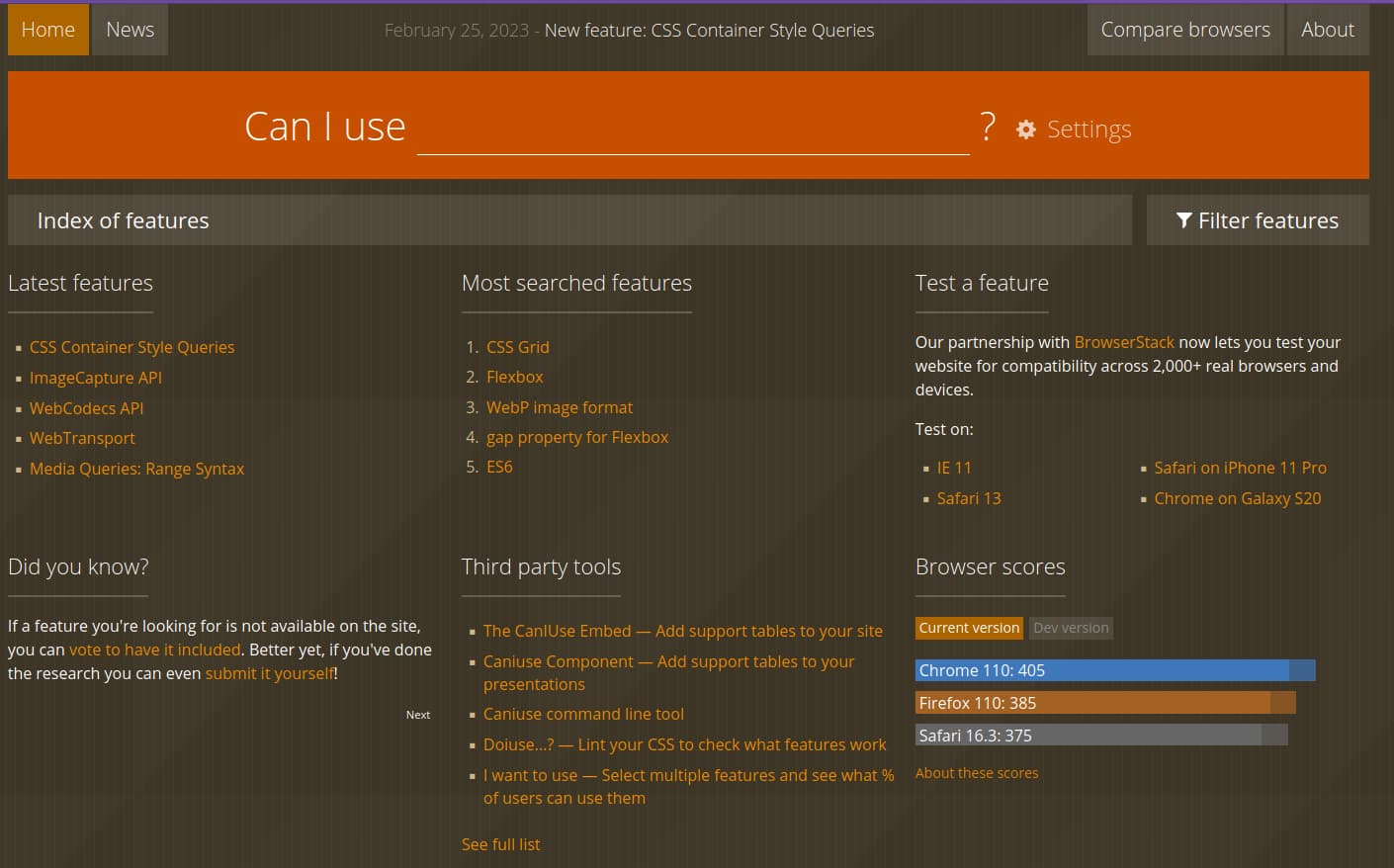Image resolution: width=1394 pixels, height=868 pixels.
Task: Open the News tab
Action: [130, 30]
